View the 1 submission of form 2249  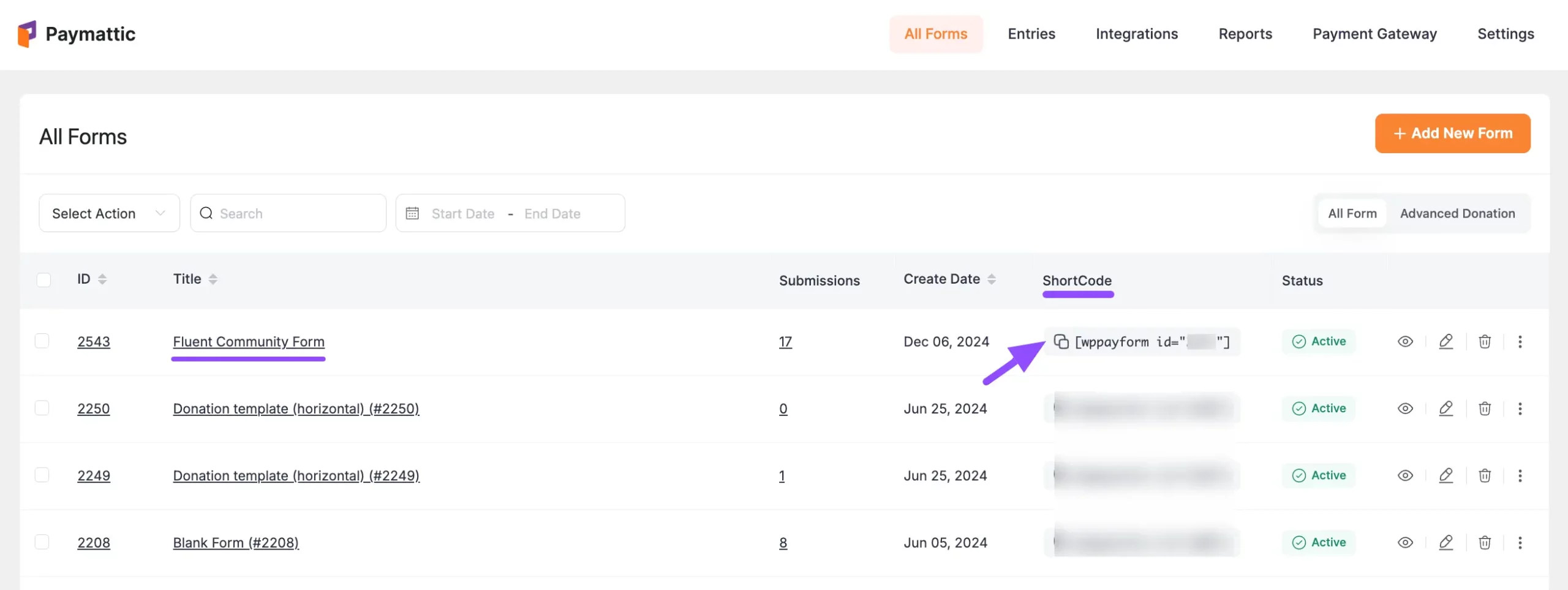782,475
